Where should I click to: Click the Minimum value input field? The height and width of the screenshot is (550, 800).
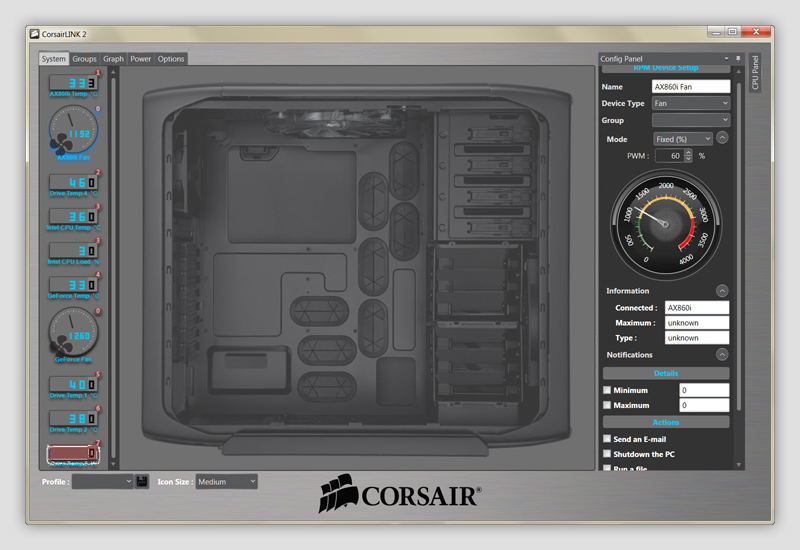point(704,390)
